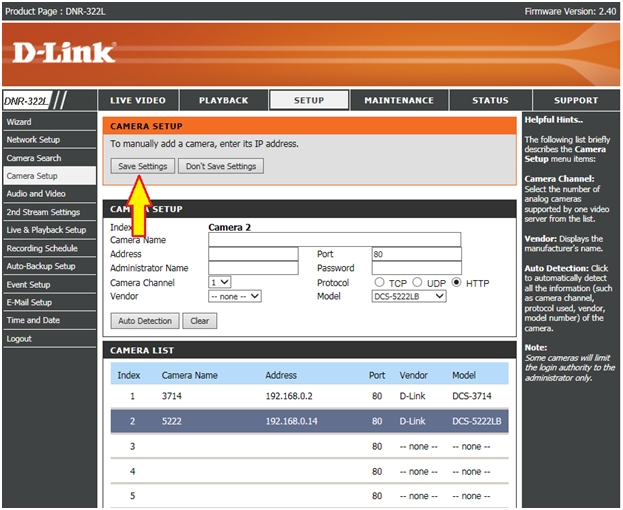Switch to the Live Video tab

coord(138,101)
